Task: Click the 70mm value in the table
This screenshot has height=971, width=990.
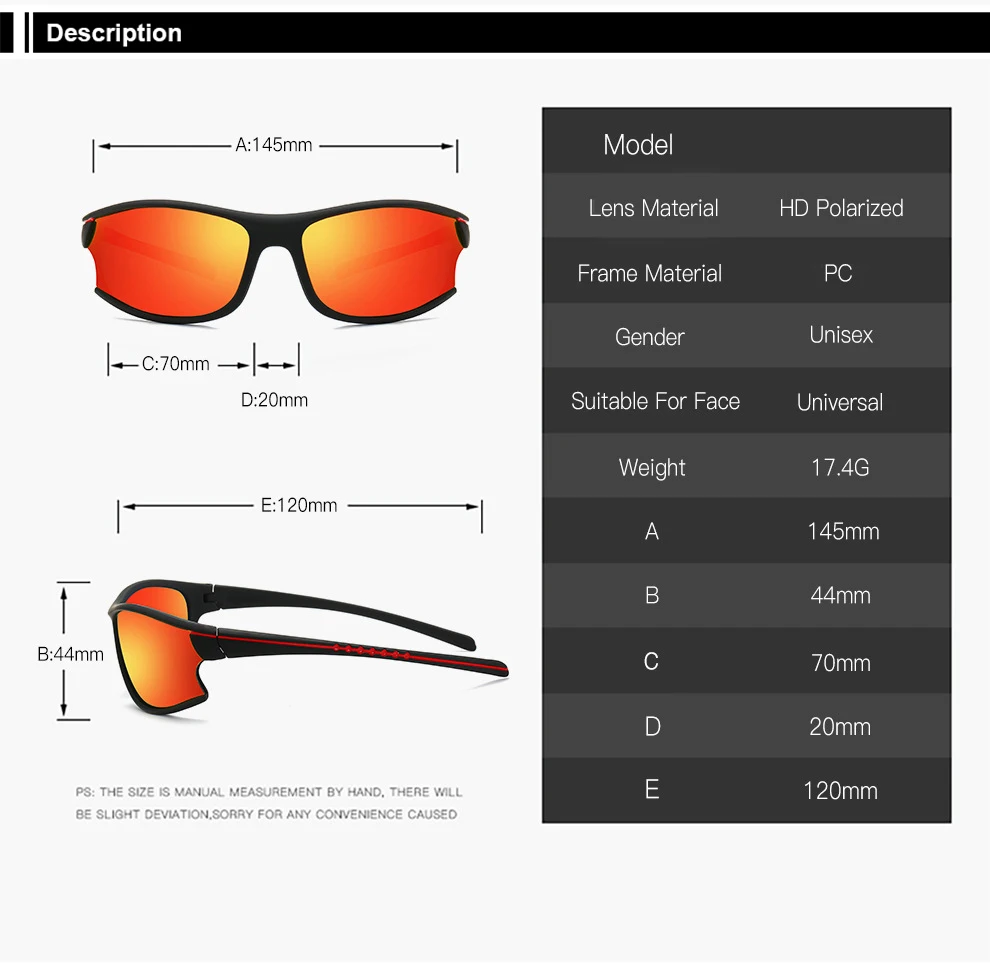Action: (840, 663)
